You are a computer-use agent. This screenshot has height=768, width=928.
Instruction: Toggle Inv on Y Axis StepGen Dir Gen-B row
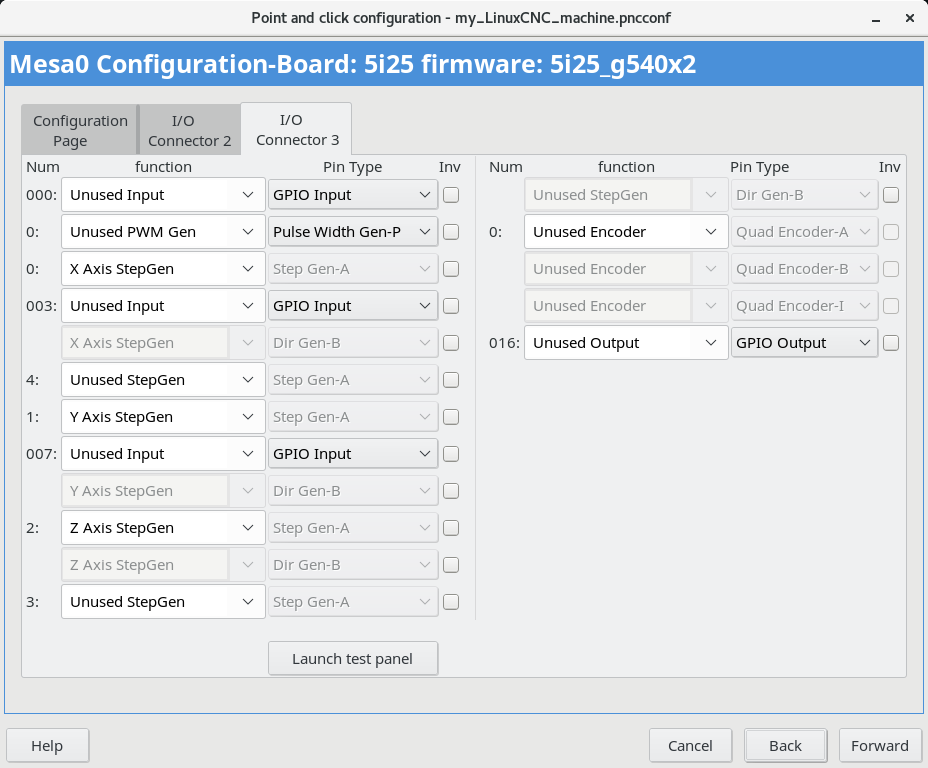point(451,491)
